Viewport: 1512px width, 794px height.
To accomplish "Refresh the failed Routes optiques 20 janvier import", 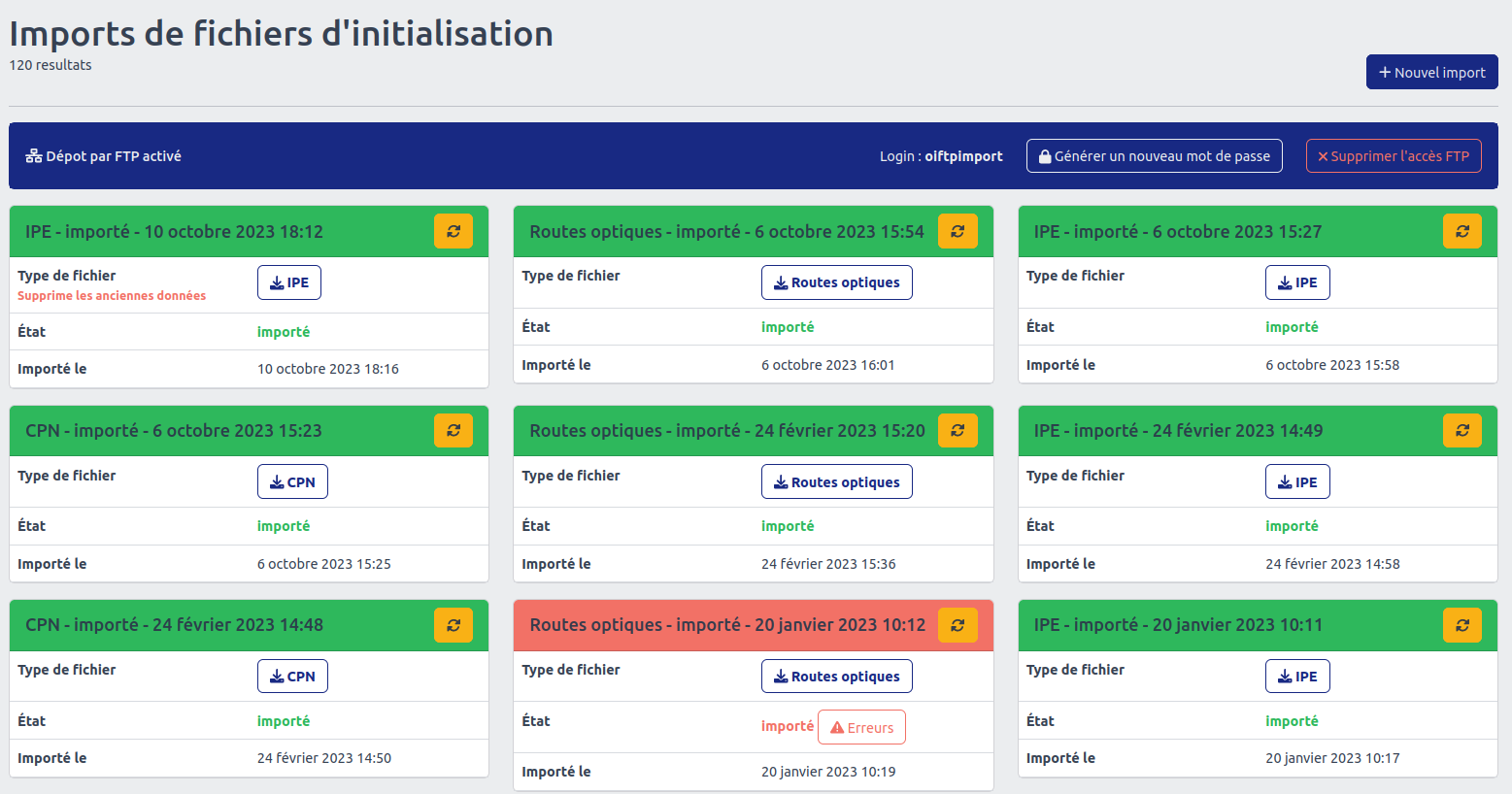I will 958,625.
